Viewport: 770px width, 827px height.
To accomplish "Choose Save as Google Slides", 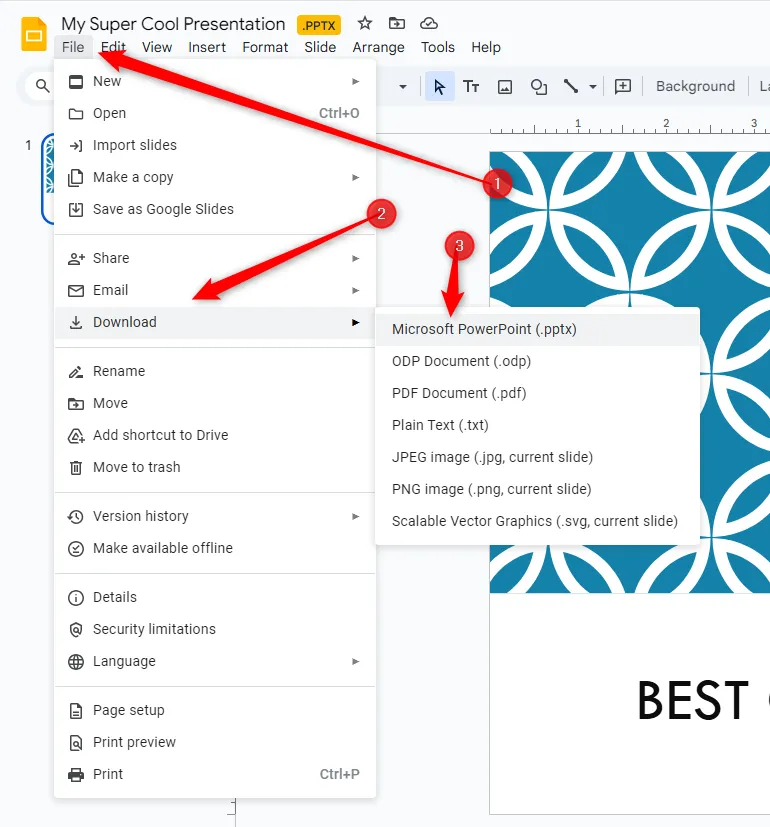I will tap(215, 209).
